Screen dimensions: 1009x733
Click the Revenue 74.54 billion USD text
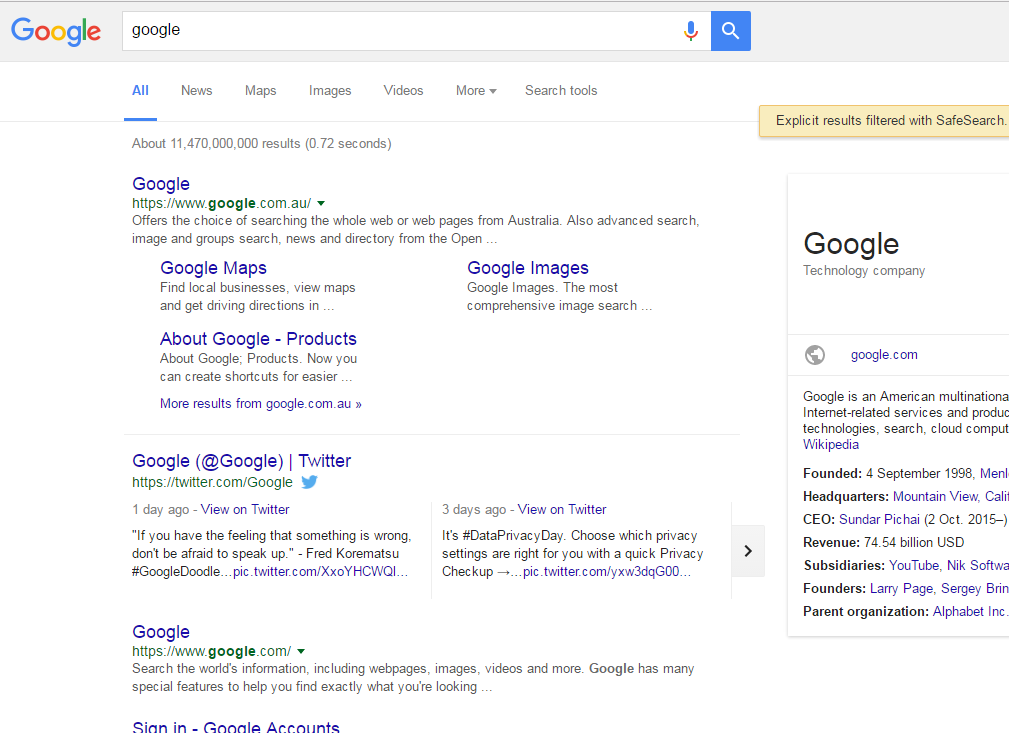884,543
